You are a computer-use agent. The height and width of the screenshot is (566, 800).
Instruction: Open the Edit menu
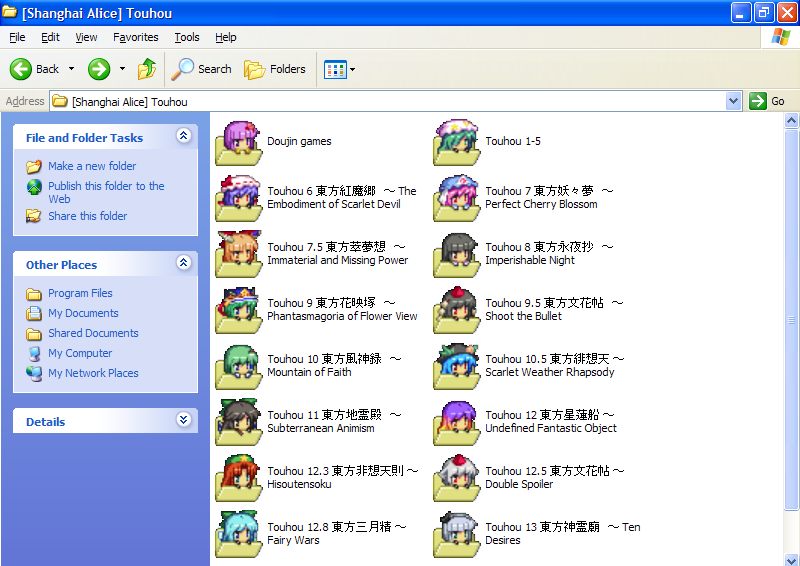point(50,37)
